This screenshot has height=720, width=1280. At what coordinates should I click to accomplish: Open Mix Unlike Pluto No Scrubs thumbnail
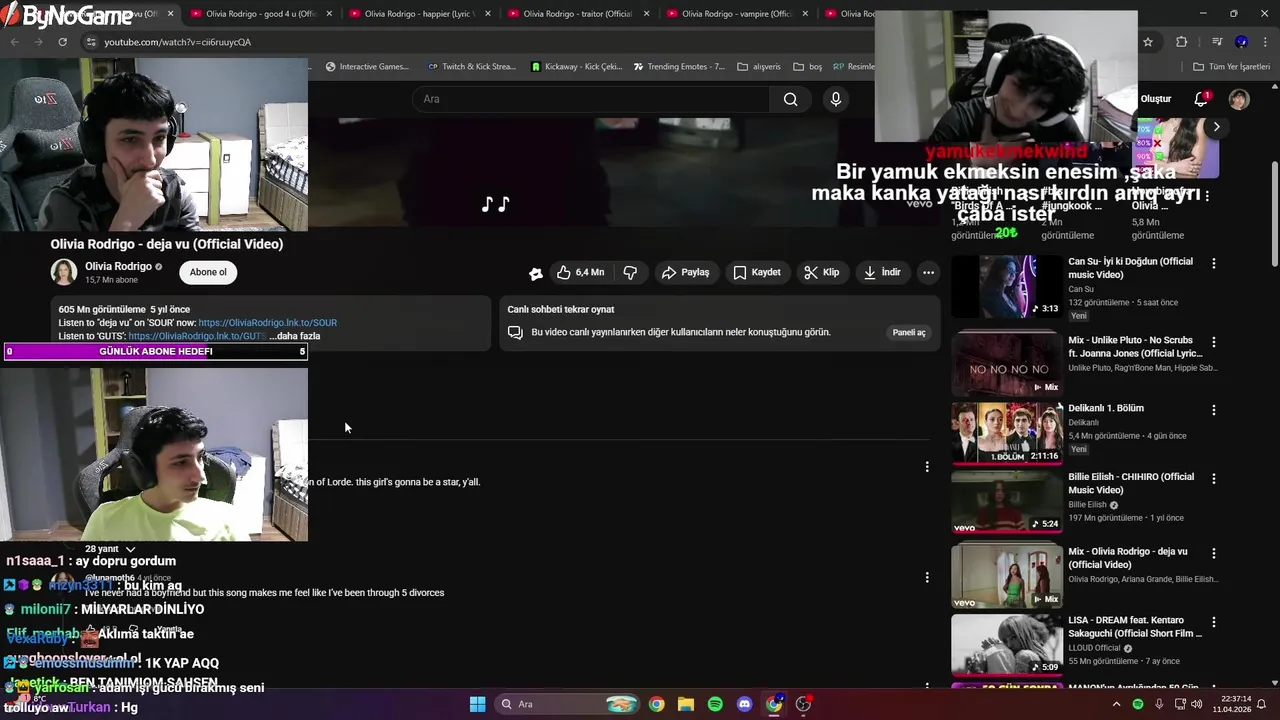pyautogui.click(x=1007, y=364)
